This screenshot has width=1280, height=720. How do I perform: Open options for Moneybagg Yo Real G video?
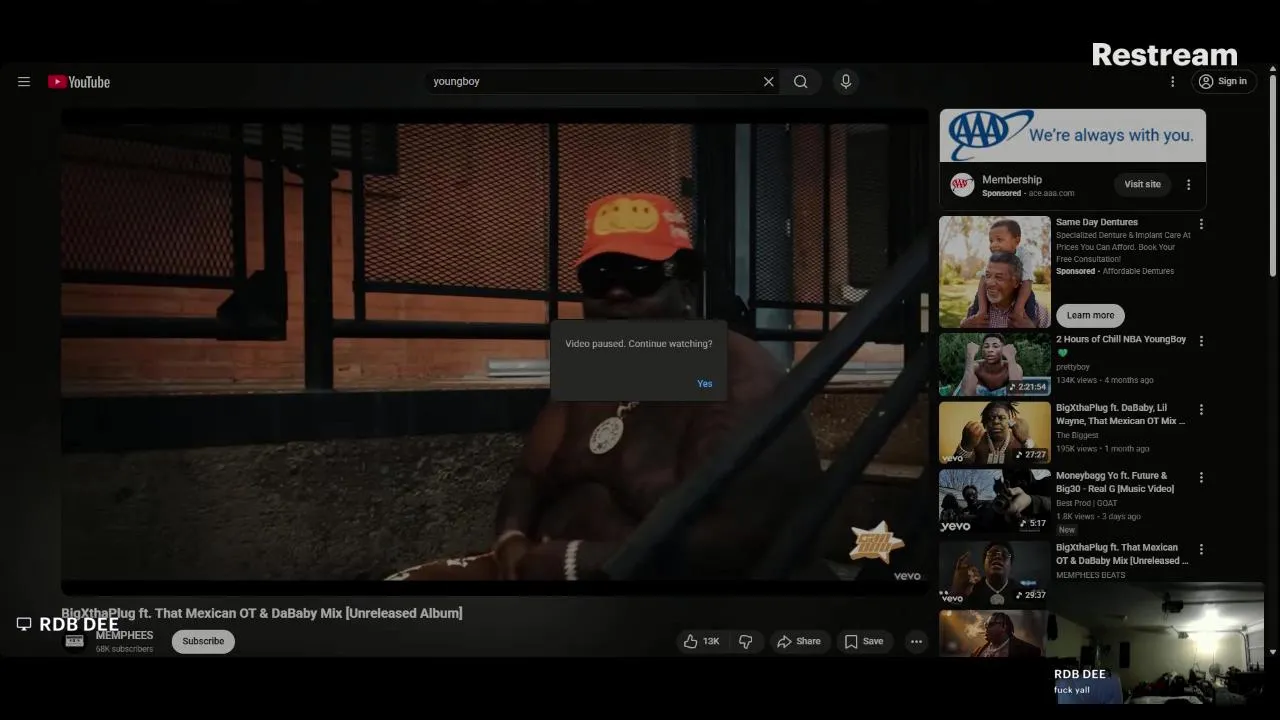1201,478
